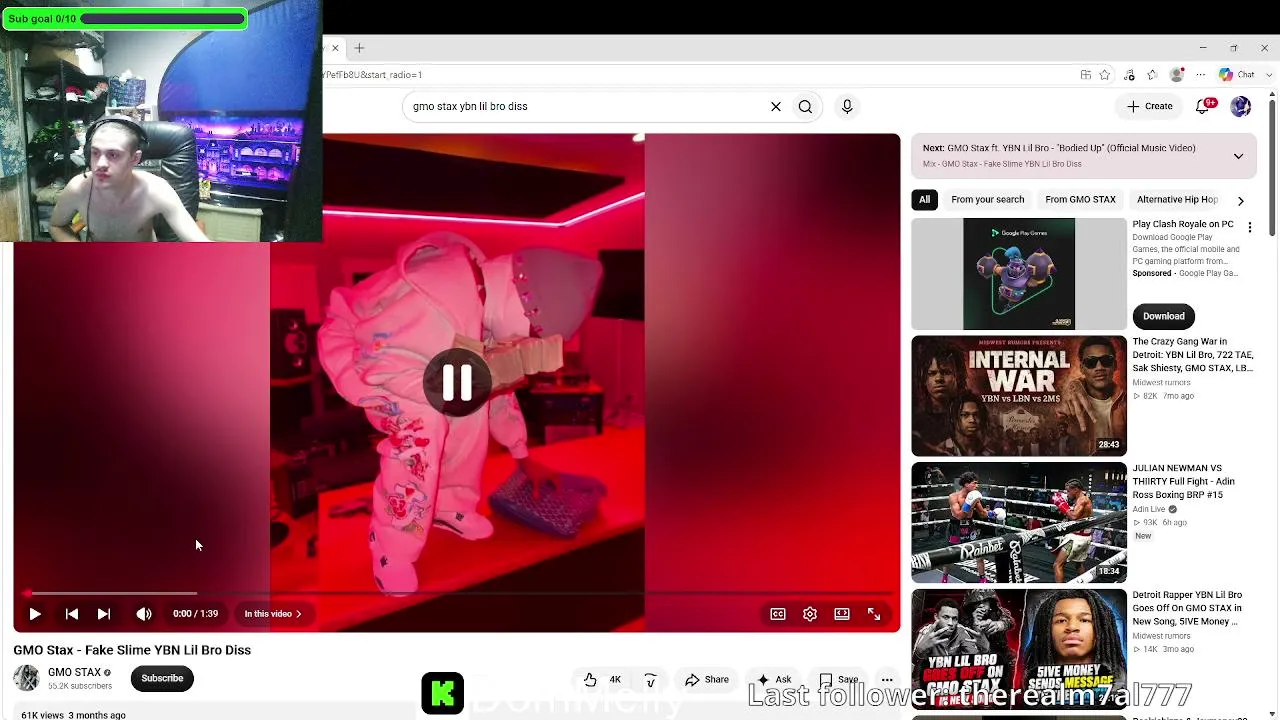Skip to the next video in the player

104,614
